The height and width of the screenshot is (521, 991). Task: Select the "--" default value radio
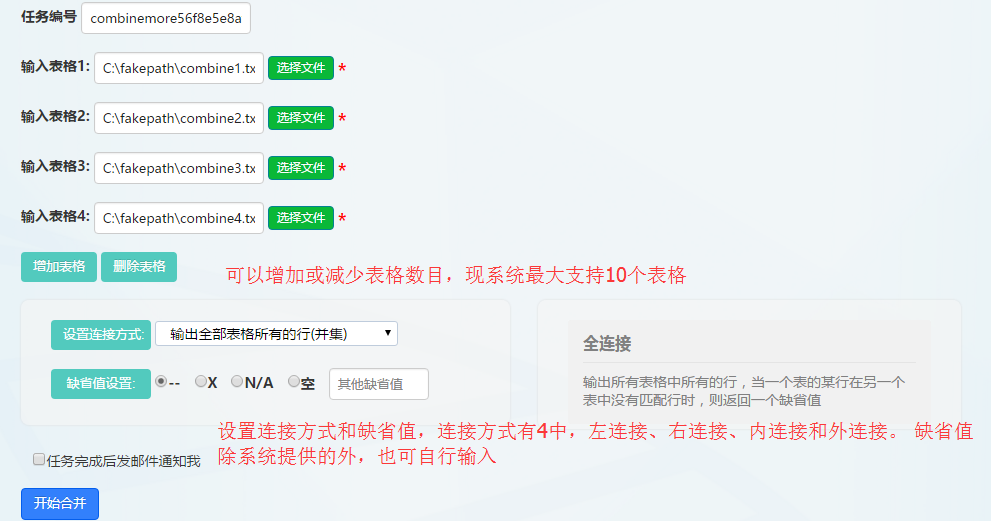(161, 381)
